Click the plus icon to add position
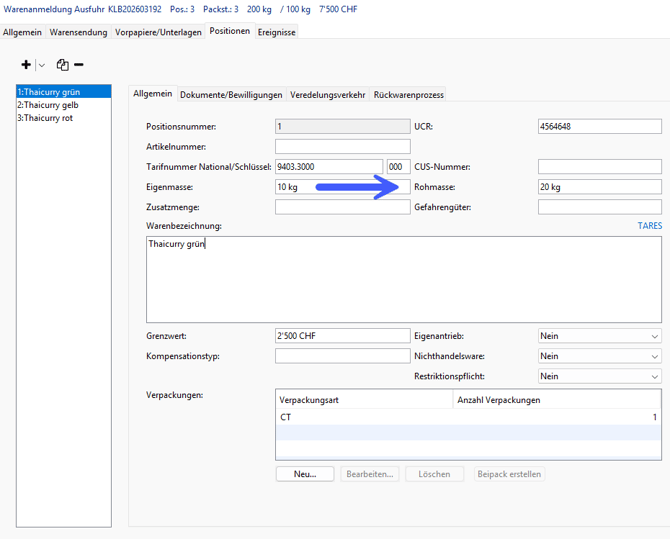 25,65
